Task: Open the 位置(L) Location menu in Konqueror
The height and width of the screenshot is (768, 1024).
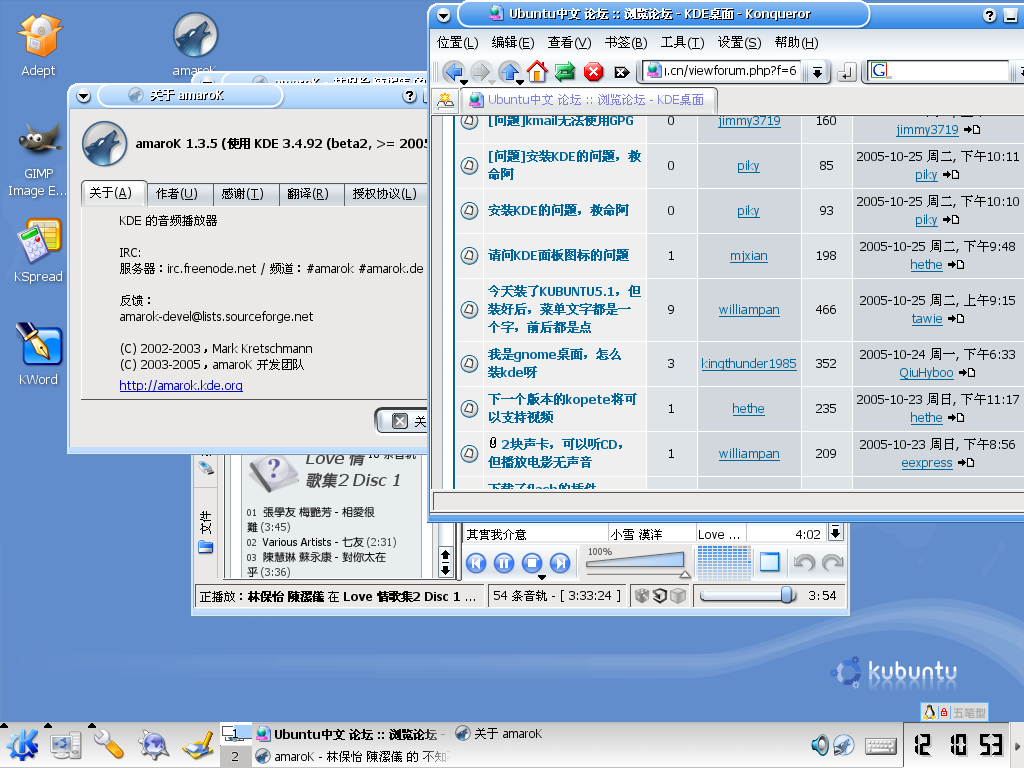Action: click(458, 42)
